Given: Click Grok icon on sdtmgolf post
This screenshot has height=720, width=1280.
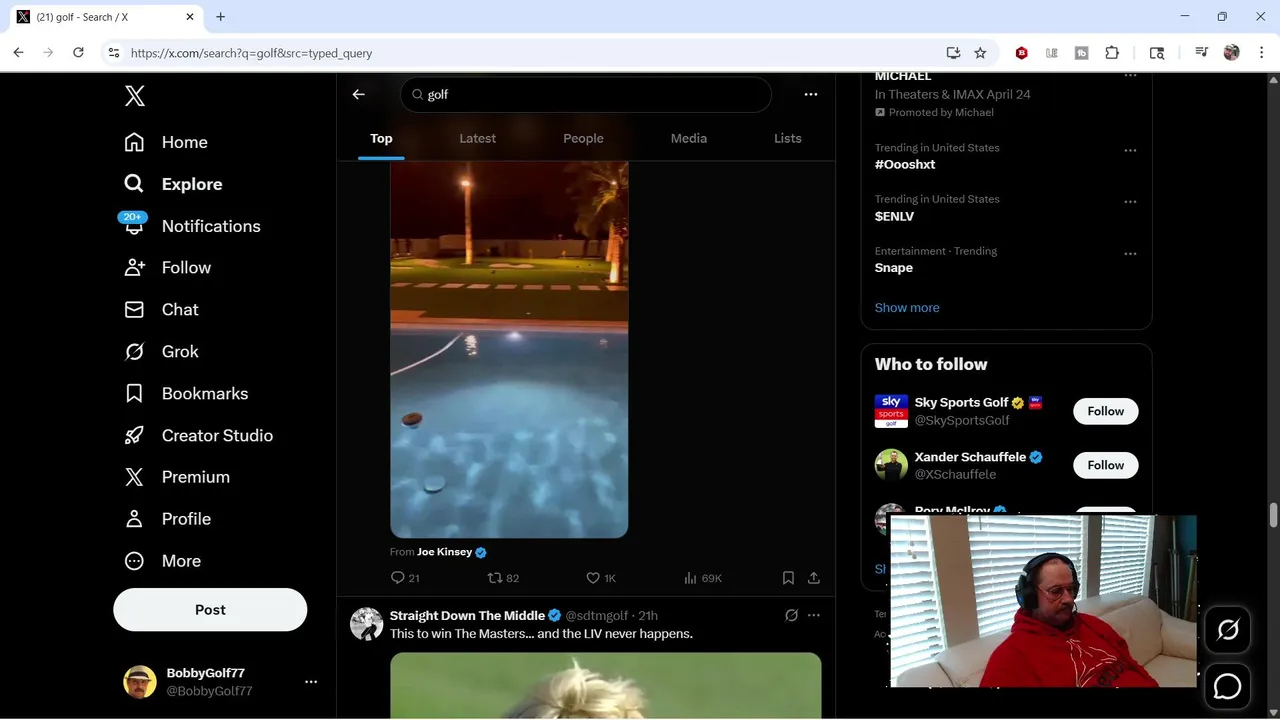Looking at the screenshot, I should point(791,615).
